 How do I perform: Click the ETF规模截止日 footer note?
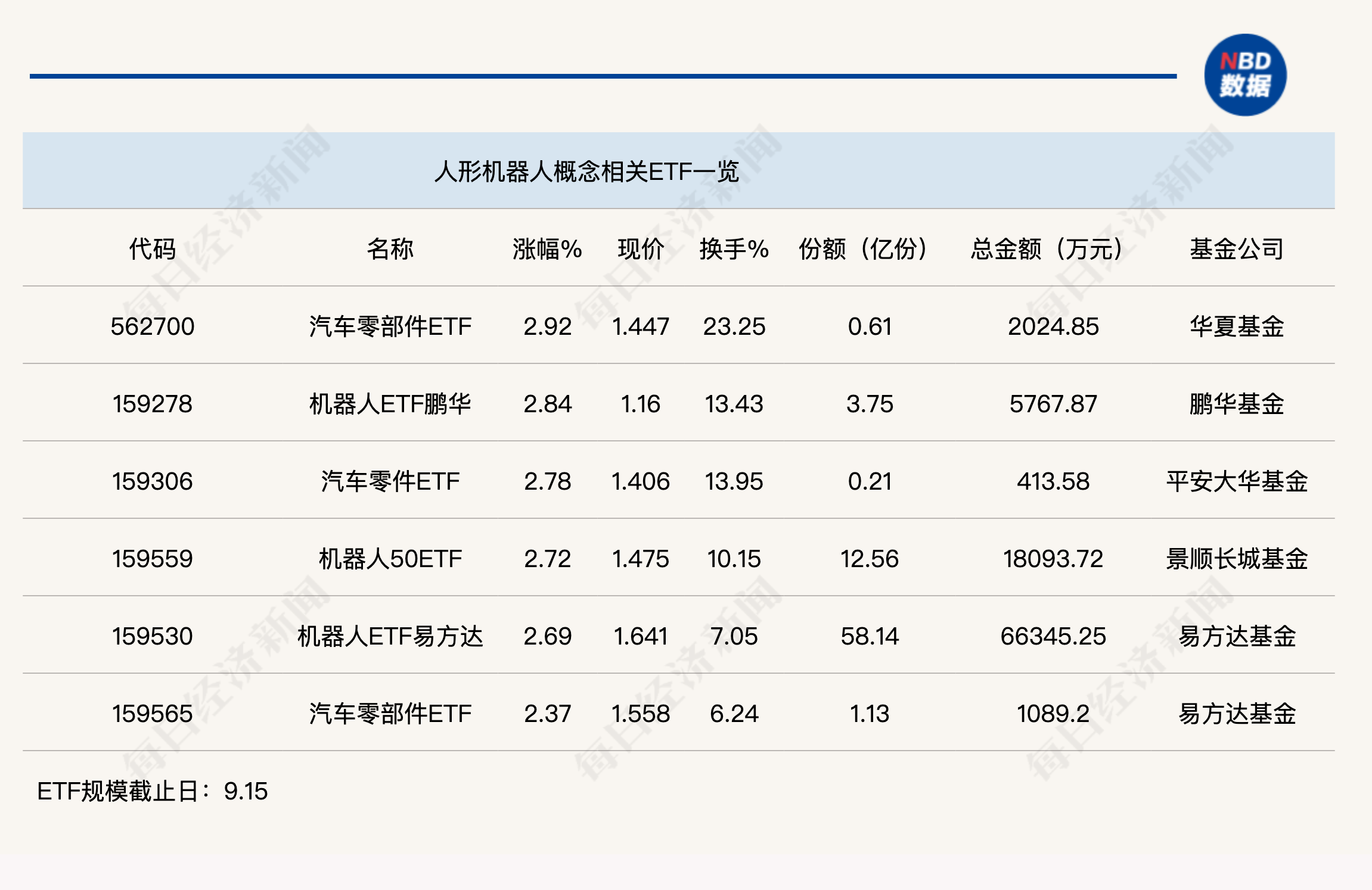point(153,791)
